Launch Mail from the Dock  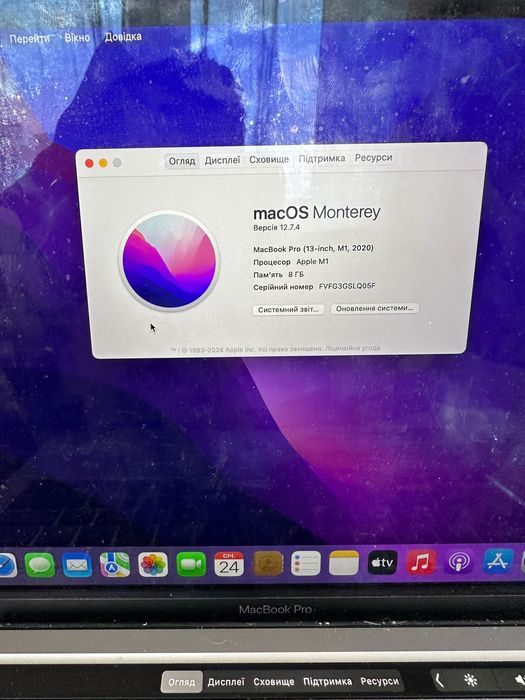point(77,565)
